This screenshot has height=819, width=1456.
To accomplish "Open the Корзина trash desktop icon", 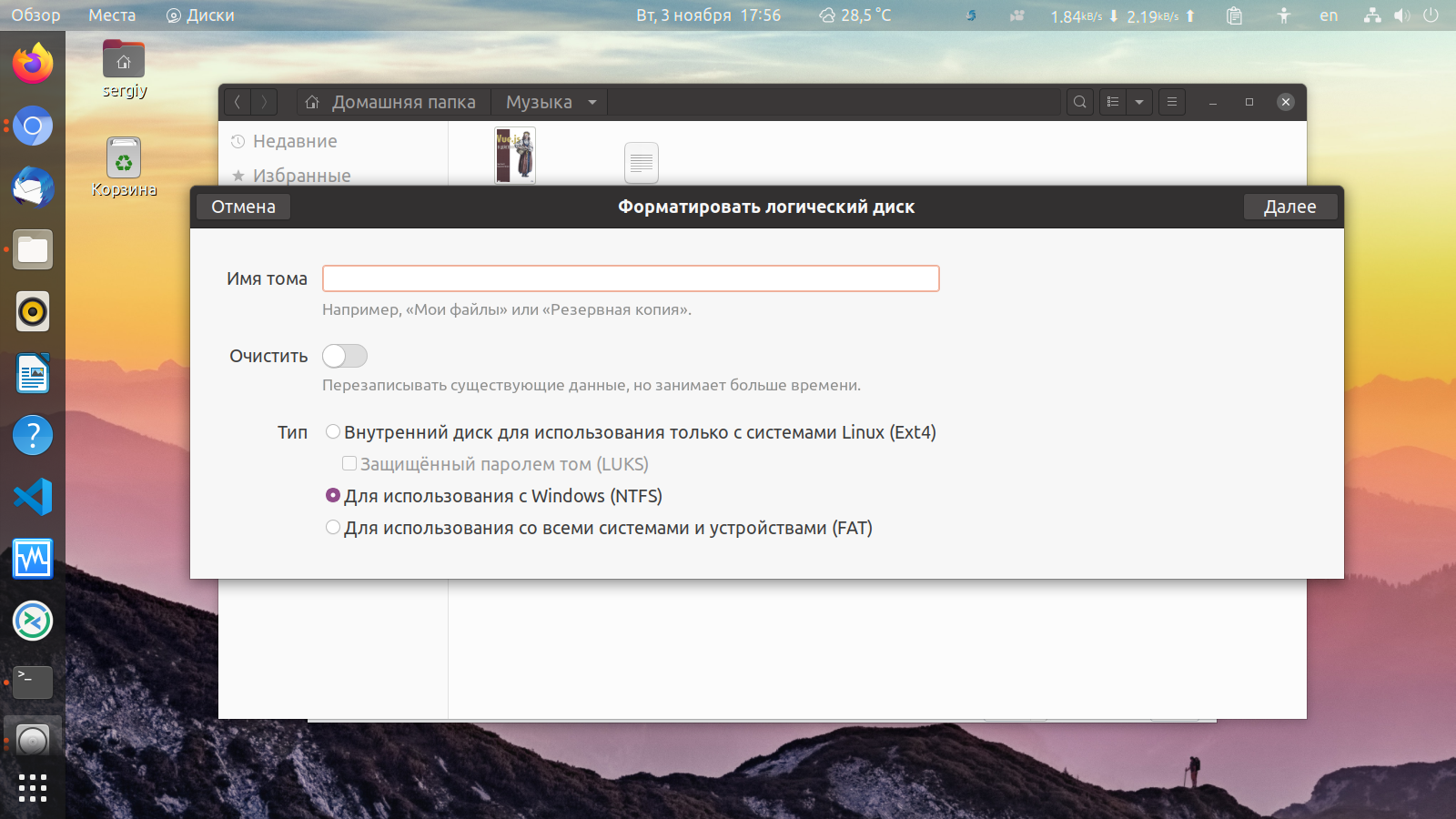I will 124,167.
